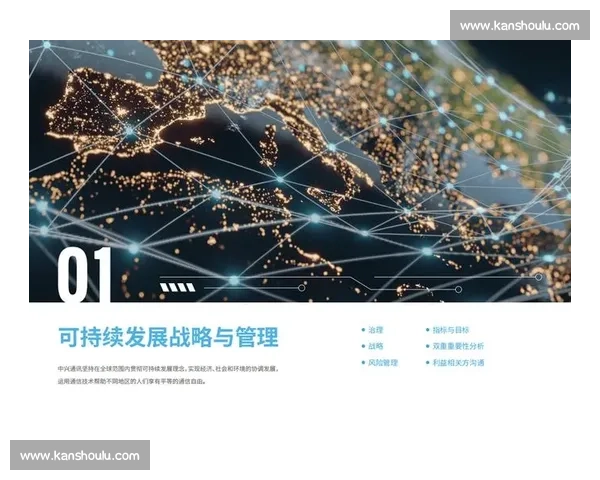
Task: Click the bottom-left www.kanshoulu.com watermark
Action: 80,456
